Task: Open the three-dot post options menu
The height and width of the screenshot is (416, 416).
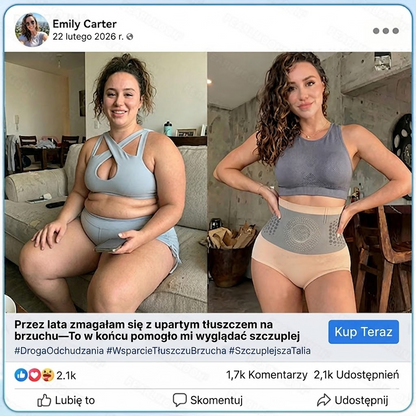Action: 386,31
